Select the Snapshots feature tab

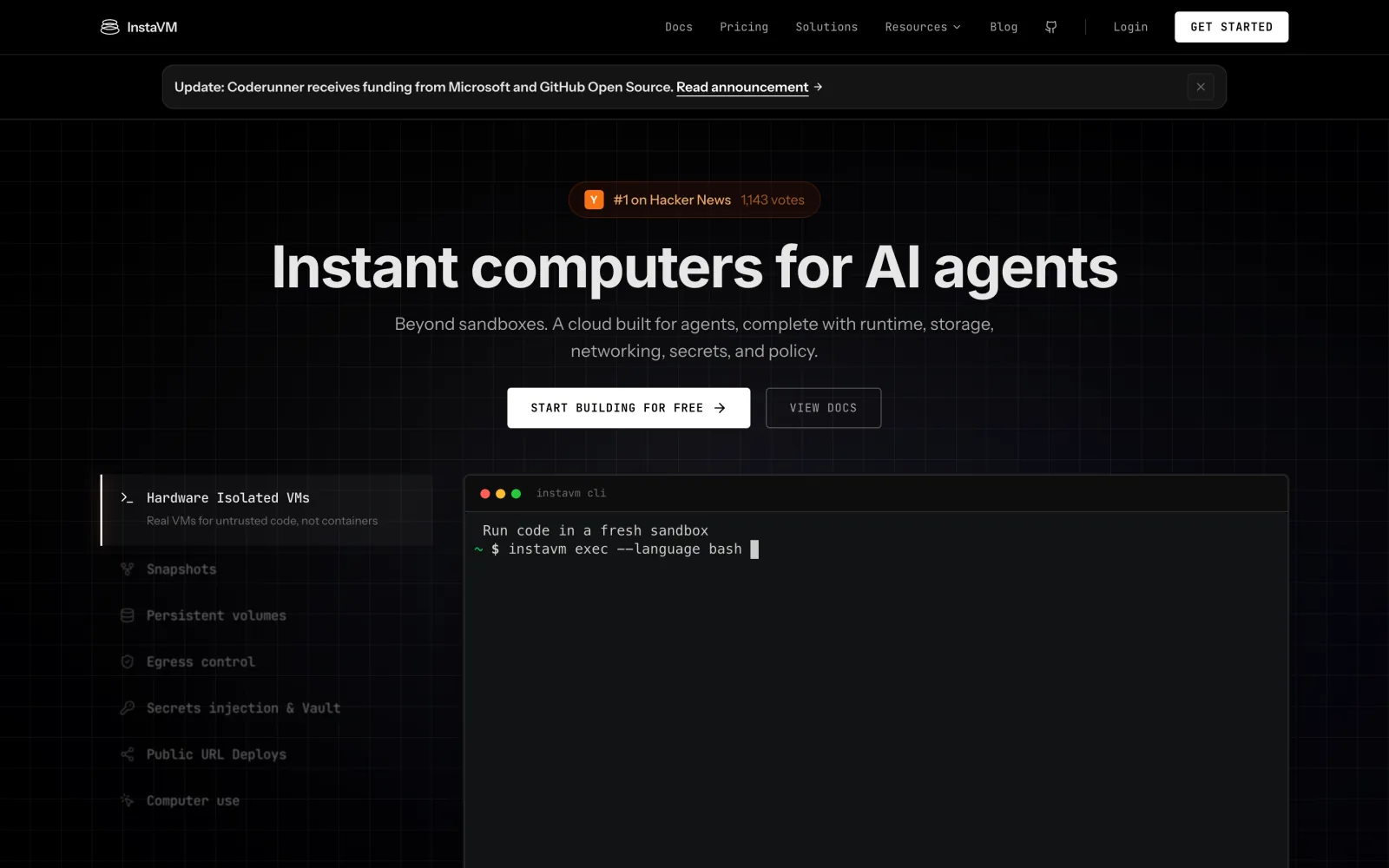tap(267, 569)
